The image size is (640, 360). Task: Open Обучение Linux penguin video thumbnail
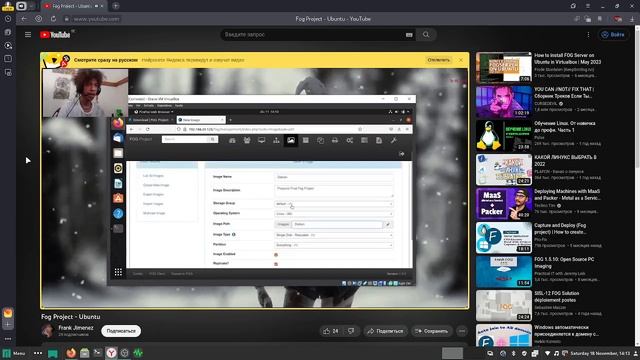pyautogui.click(x=504, y=136)
